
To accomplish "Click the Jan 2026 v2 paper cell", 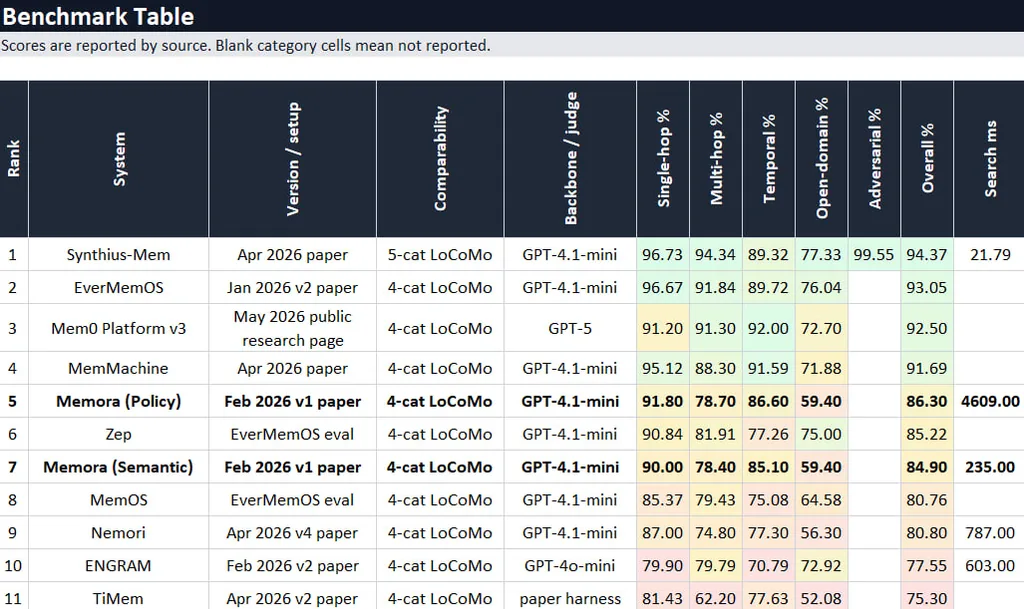I will [x=293, y=287].
